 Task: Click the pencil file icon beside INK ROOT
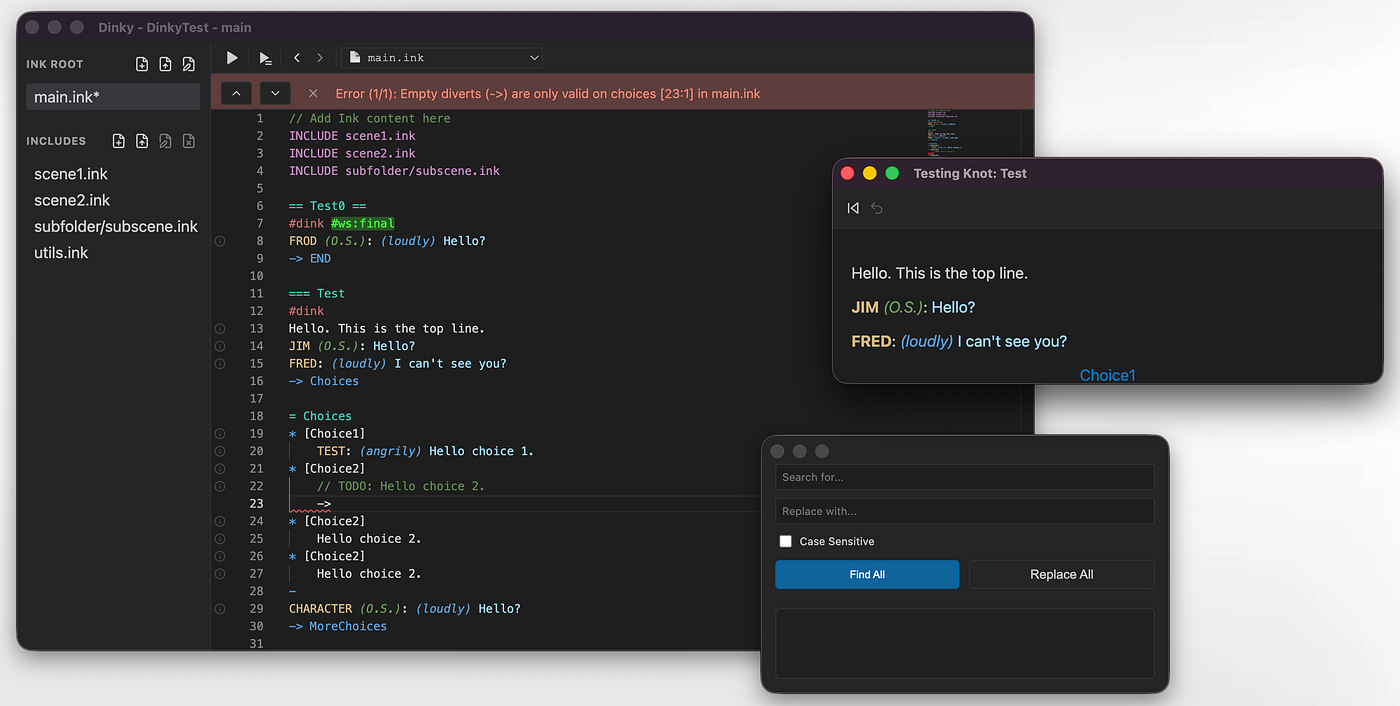tap(189, 64)
